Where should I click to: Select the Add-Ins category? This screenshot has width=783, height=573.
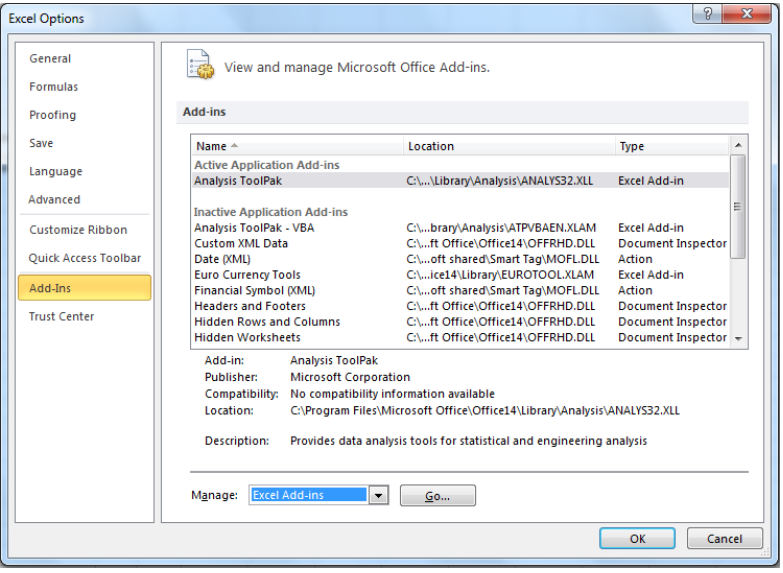(84, 288)
